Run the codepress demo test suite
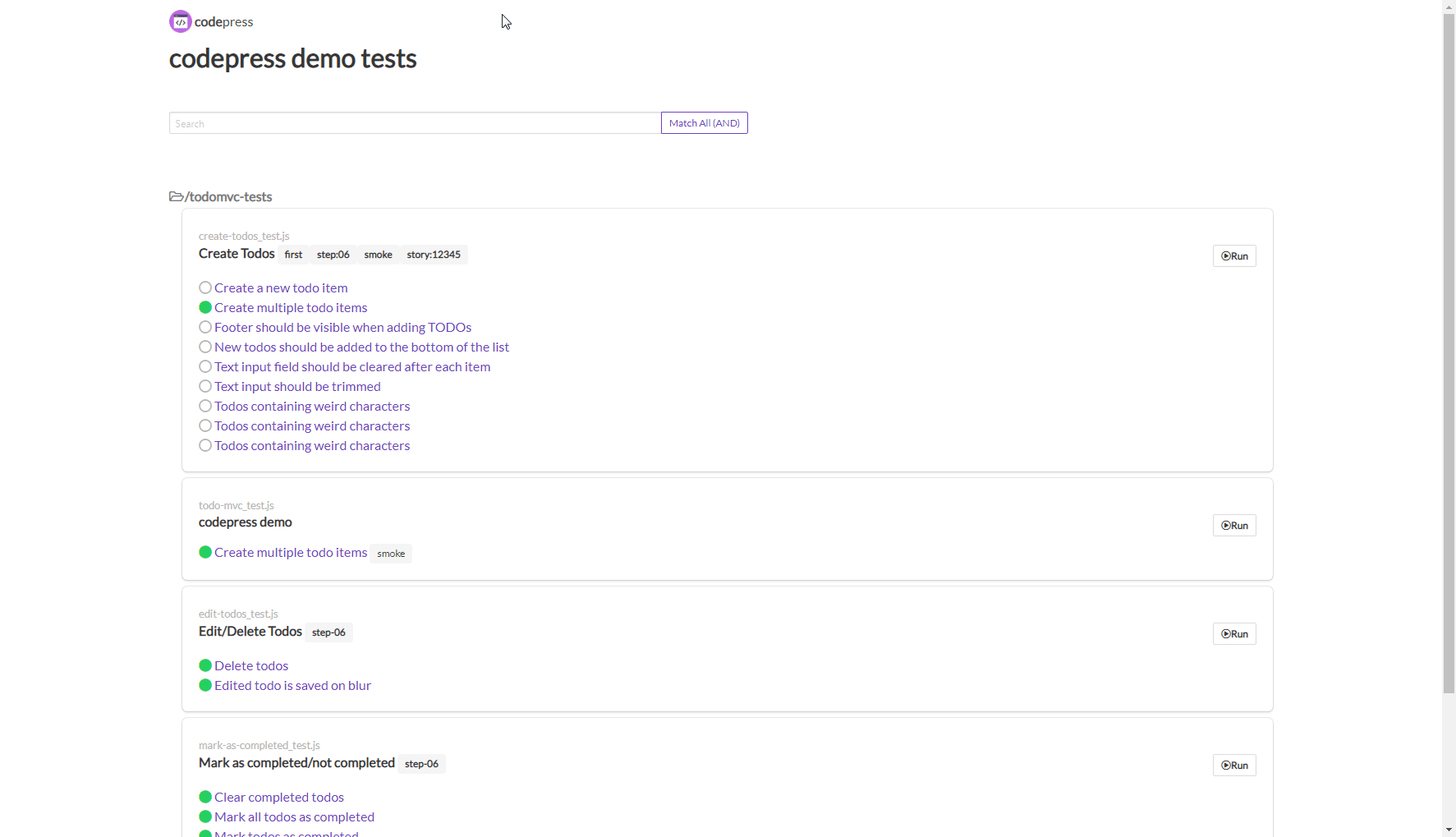Viewport: 1456px width, 837px height. point(1234,526)
